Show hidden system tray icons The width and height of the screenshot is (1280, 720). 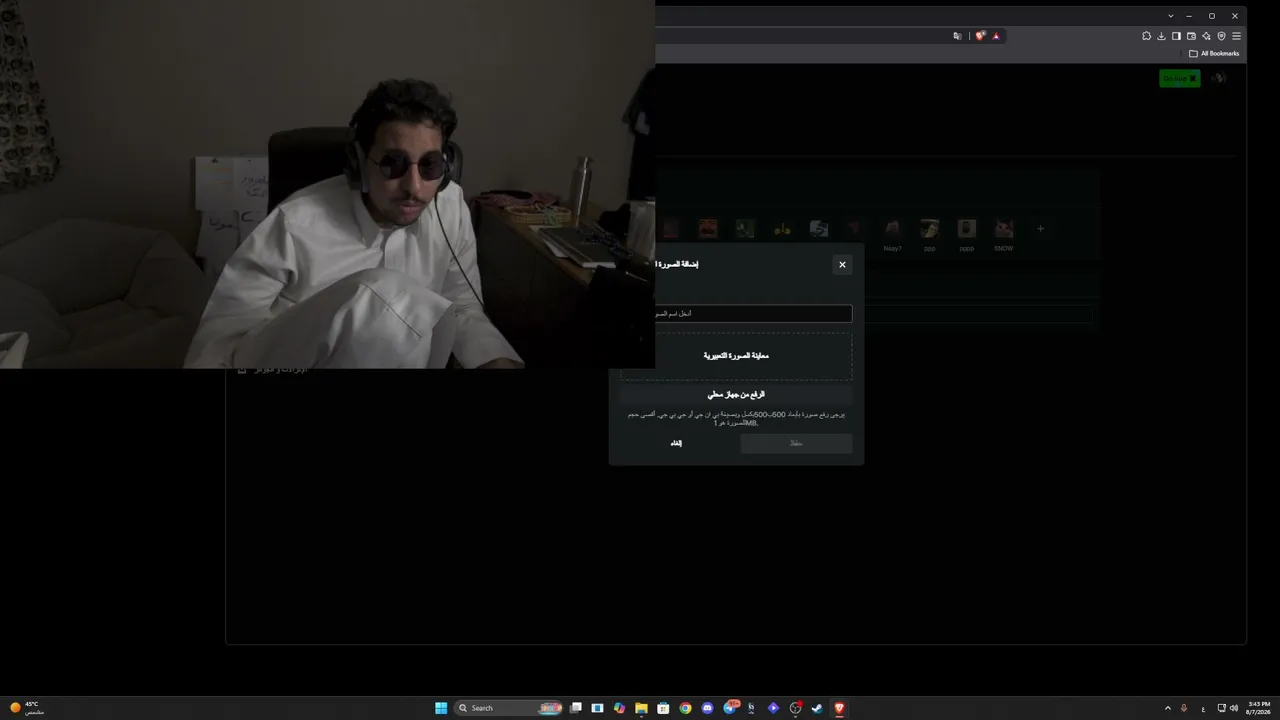1167,708
